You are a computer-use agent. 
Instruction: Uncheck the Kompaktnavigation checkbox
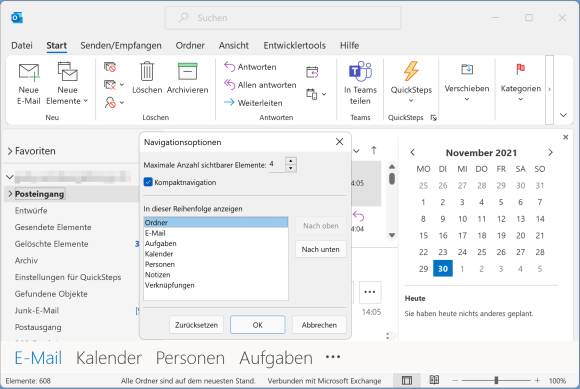pos(148,182)
